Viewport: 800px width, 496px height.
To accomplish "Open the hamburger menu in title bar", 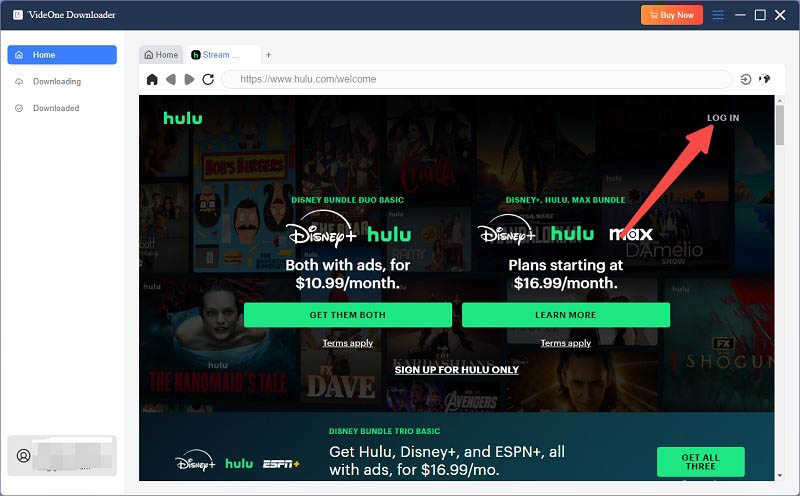I will [x=718, y=15].
